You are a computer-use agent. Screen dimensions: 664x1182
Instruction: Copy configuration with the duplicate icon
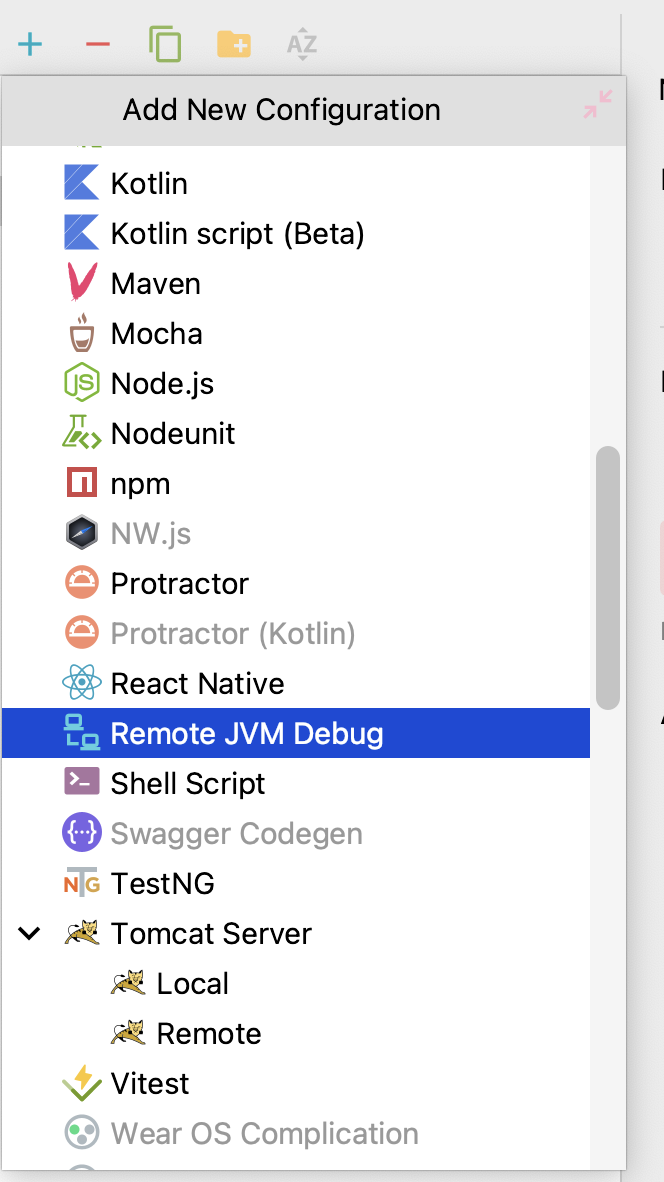click(166, 44)
